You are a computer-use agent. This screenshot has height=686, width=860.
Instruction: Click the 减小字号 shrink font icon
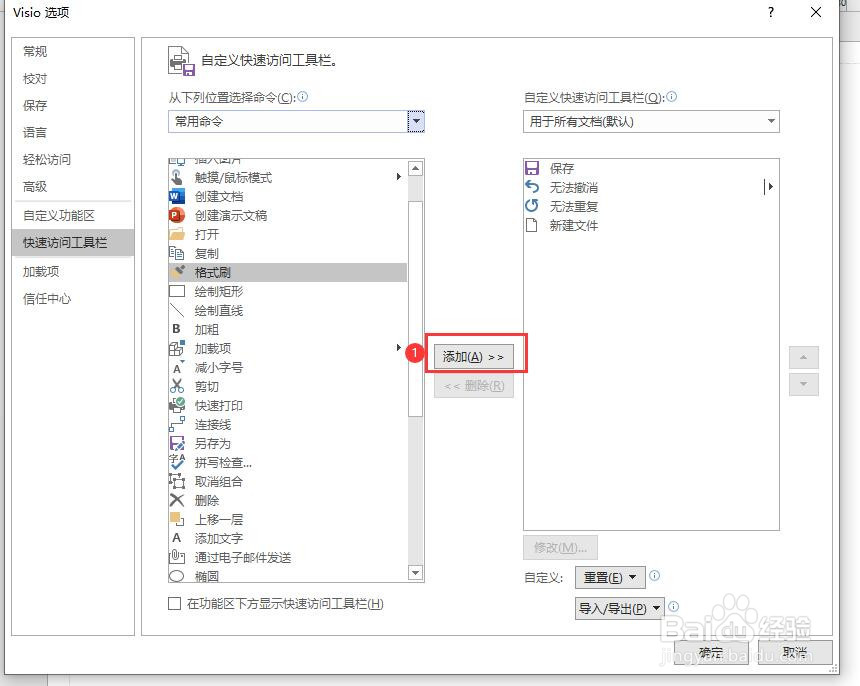point(177,367)
